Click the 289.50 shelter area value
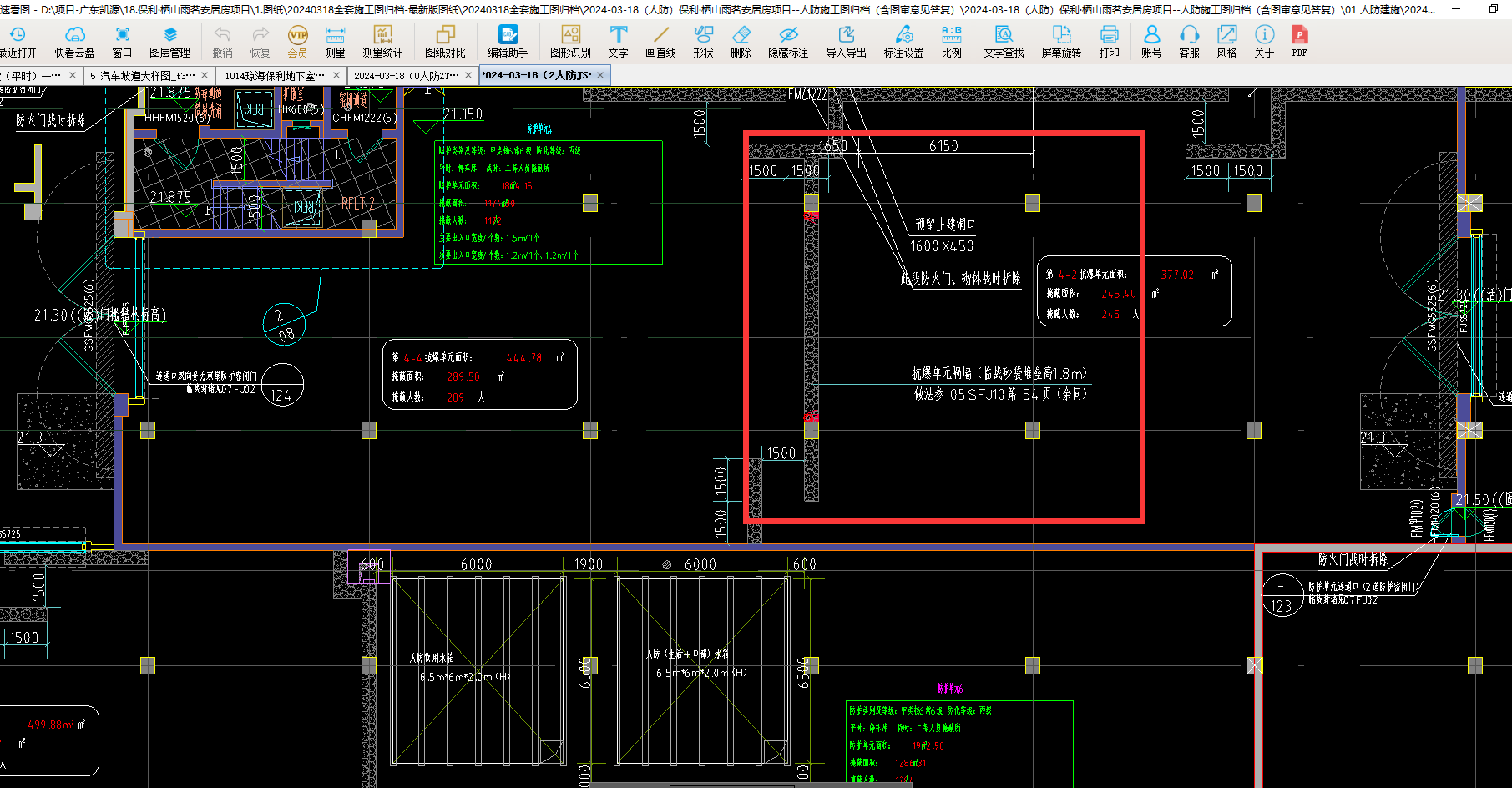 tap(463, 376)
